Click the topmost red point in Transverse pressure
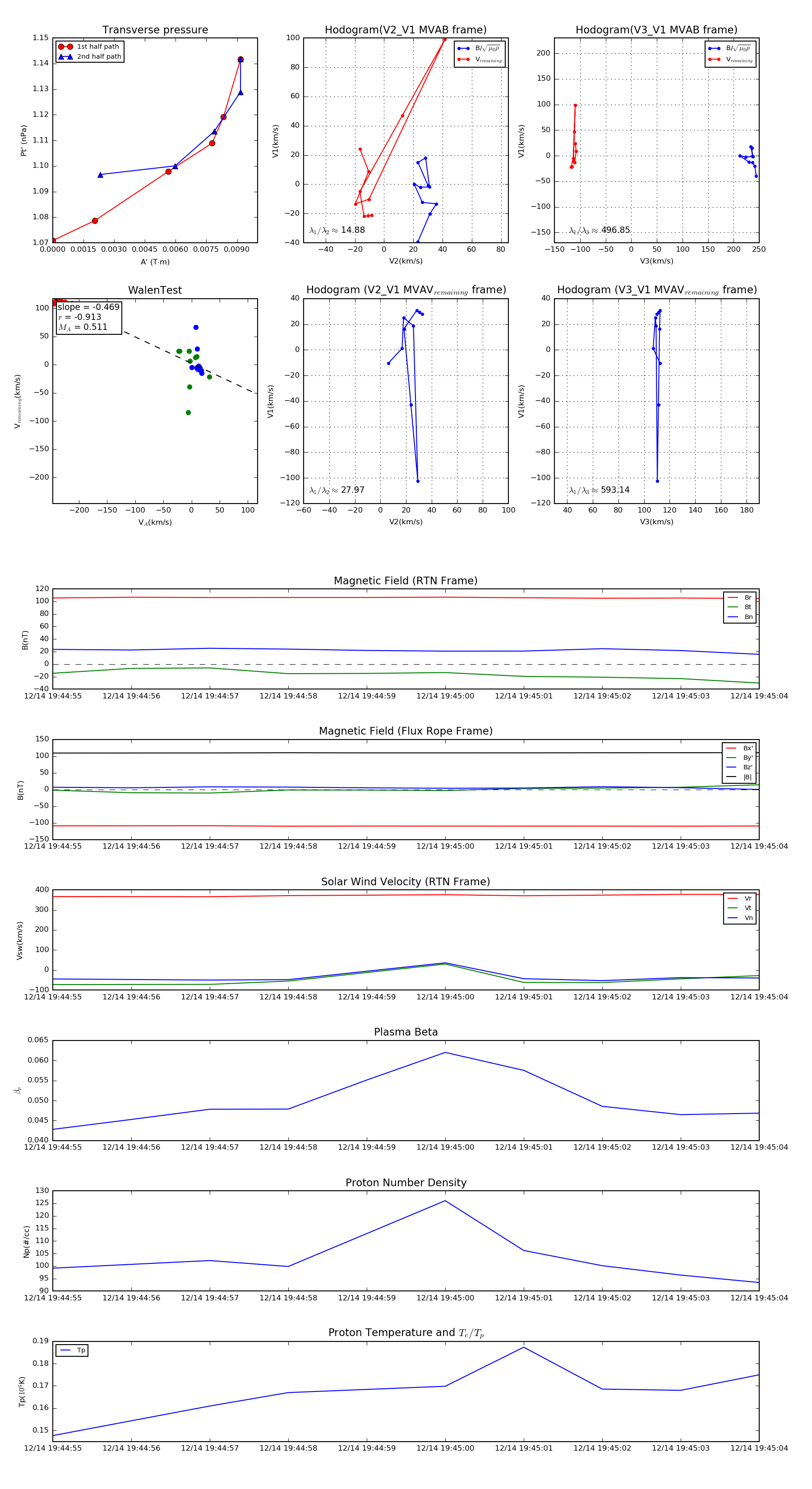 pos(240,60)
